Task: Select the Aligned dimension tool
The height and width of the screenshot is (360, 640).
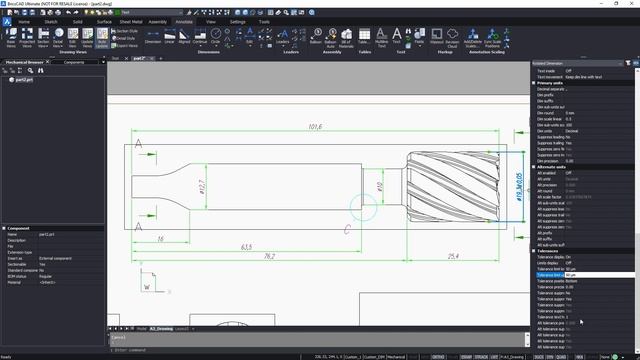Action: pyautogui.click(x=184, y=37)
